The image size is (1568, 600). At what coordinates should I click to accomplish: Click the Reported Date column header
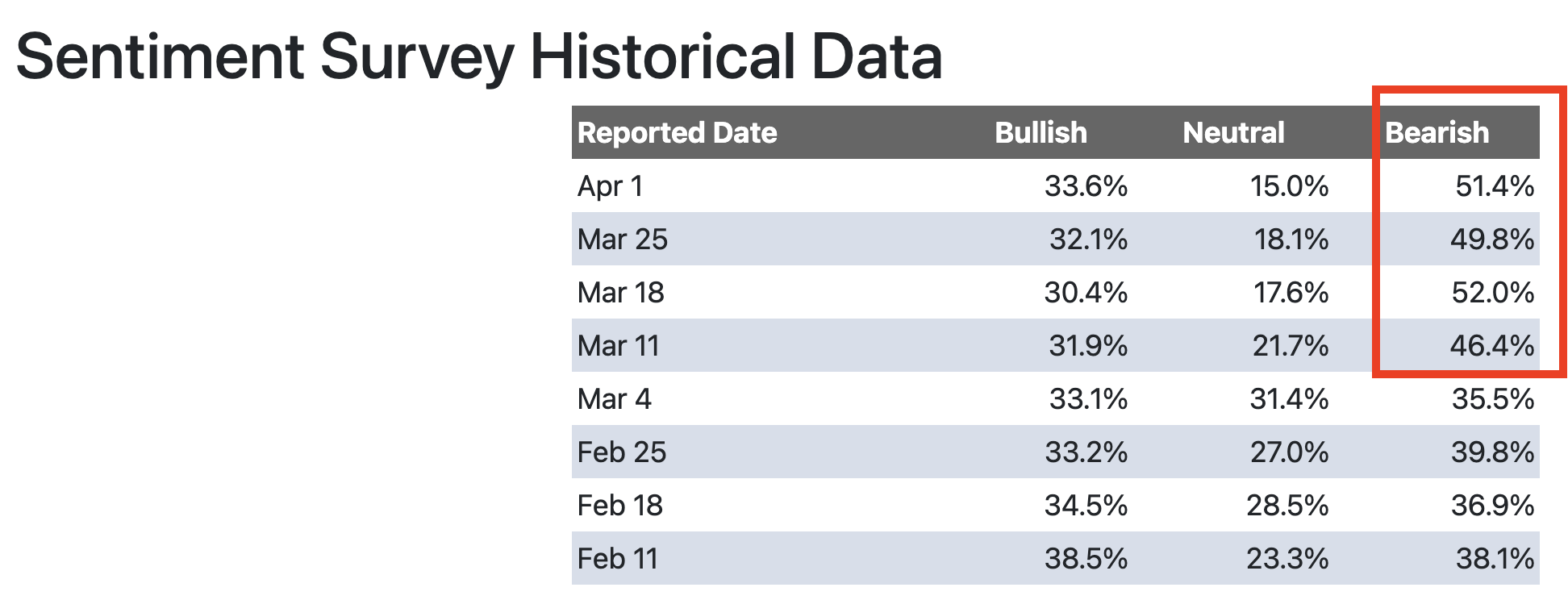(677, 132)
